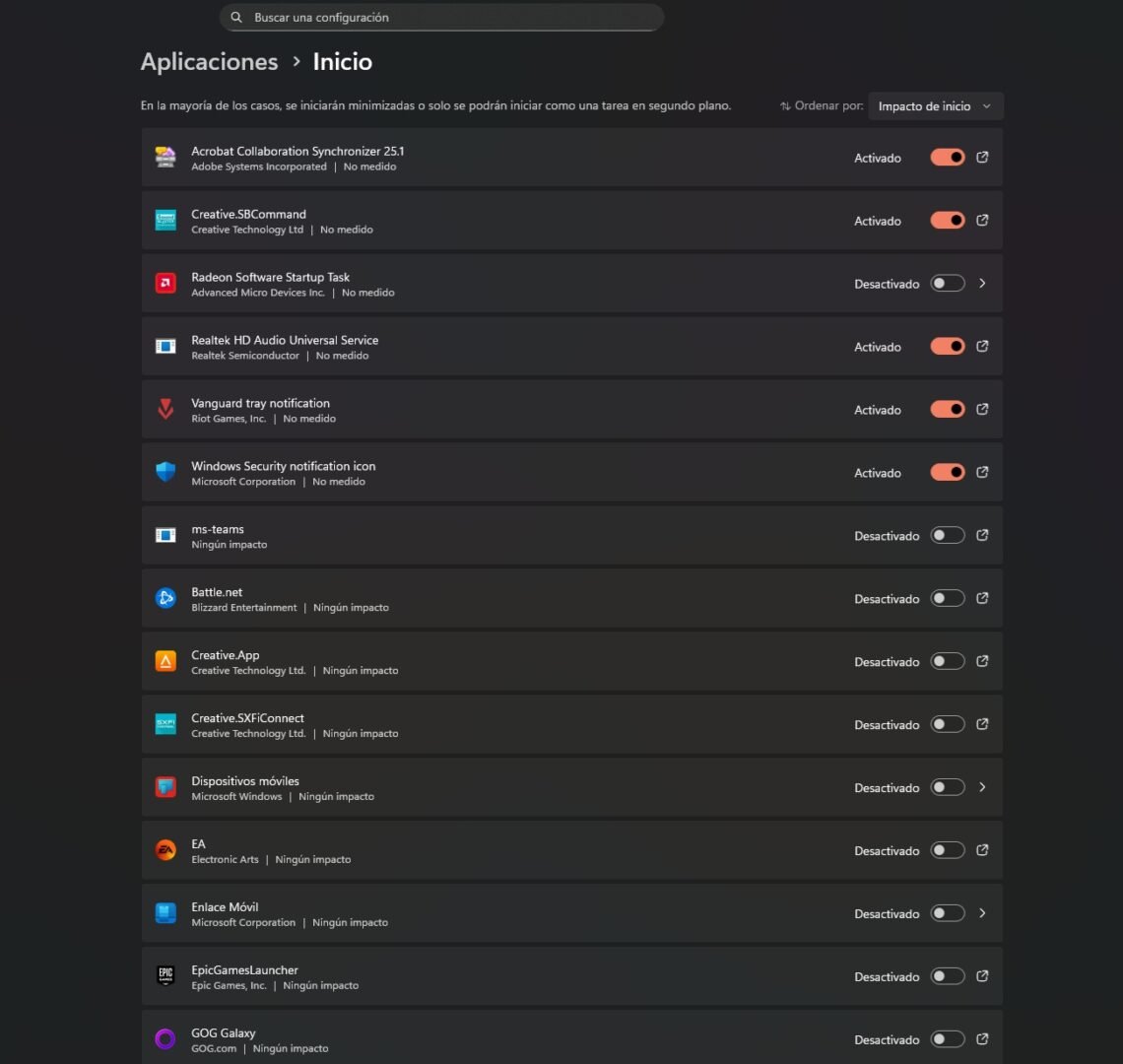Select the Inicio breadcrumb label
The width and height of the screenshot is (1123, 1064).
pos(342,61)
